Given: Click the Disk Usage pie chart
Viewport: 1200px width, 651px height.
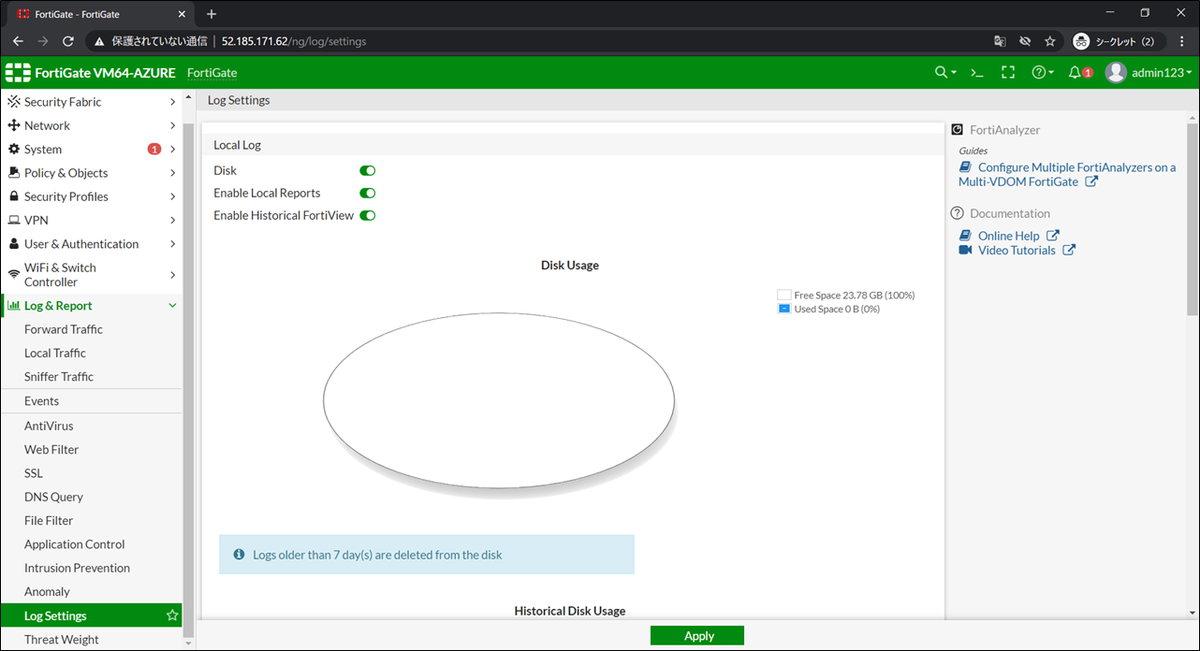Looking at the screenshot, I should click(498, 402).
